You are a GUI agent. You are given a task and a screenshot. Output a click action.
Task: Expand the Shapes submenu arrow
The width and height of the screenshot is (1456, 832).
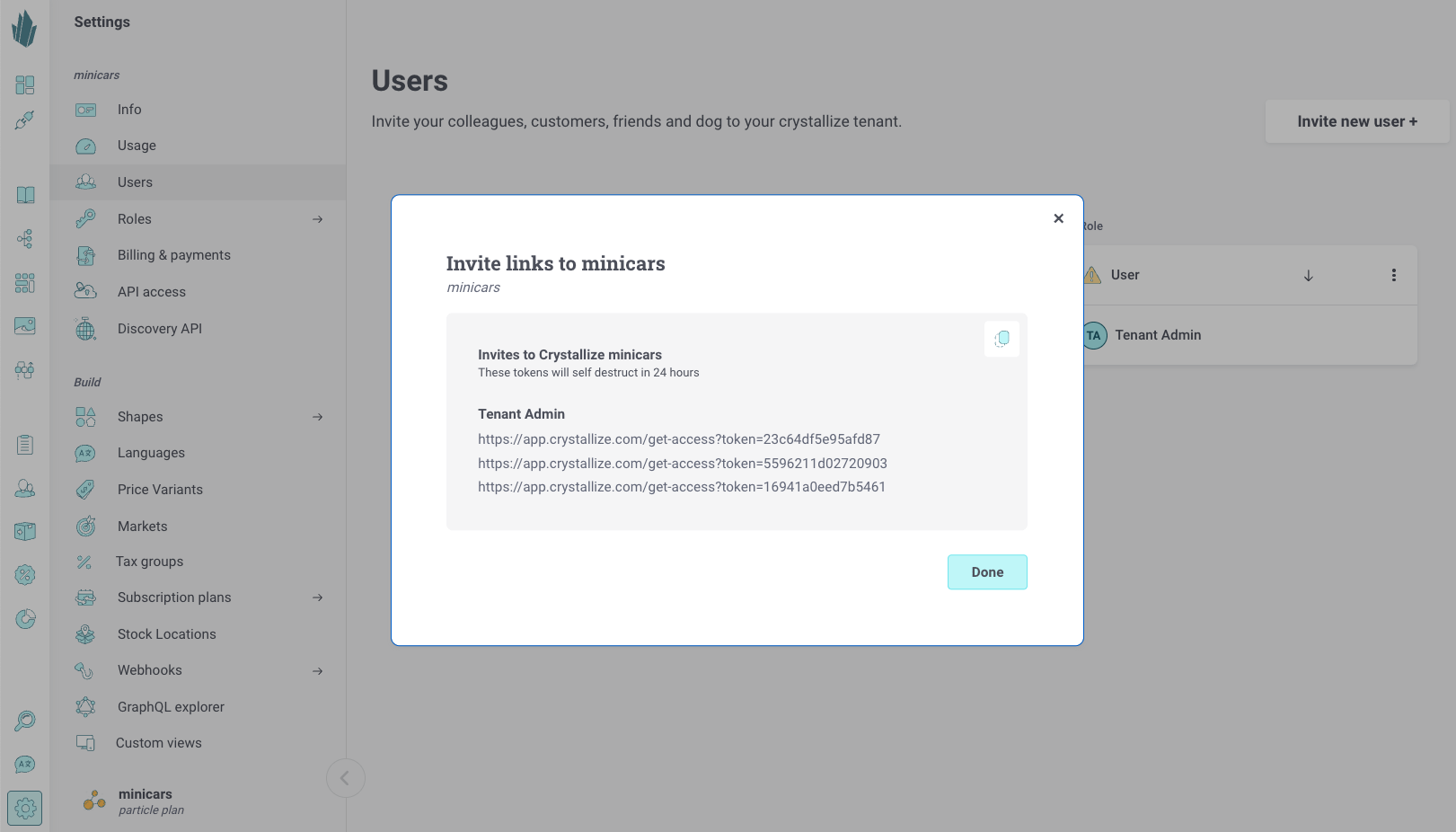click(317, 417)
